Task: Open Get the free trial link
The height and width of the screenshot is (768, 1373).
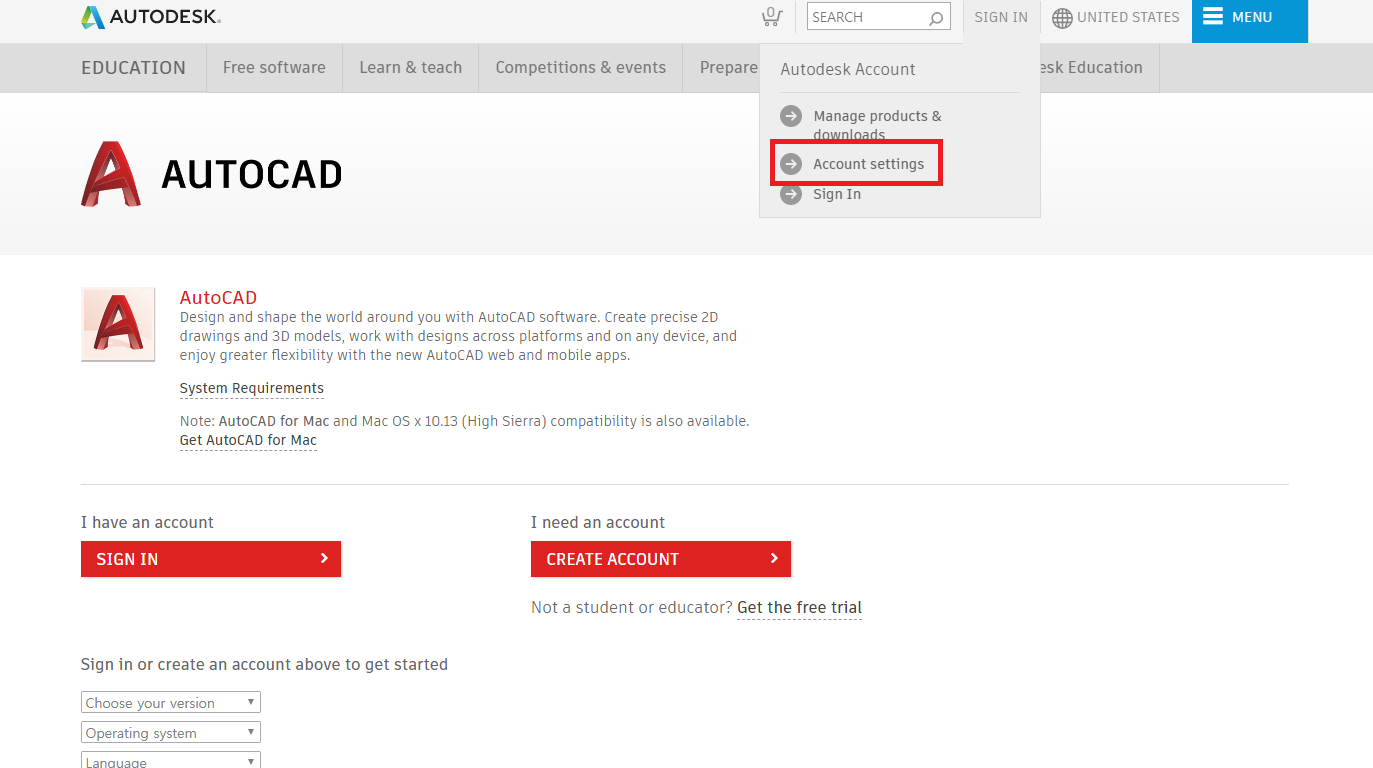Action: pos(799,607)
